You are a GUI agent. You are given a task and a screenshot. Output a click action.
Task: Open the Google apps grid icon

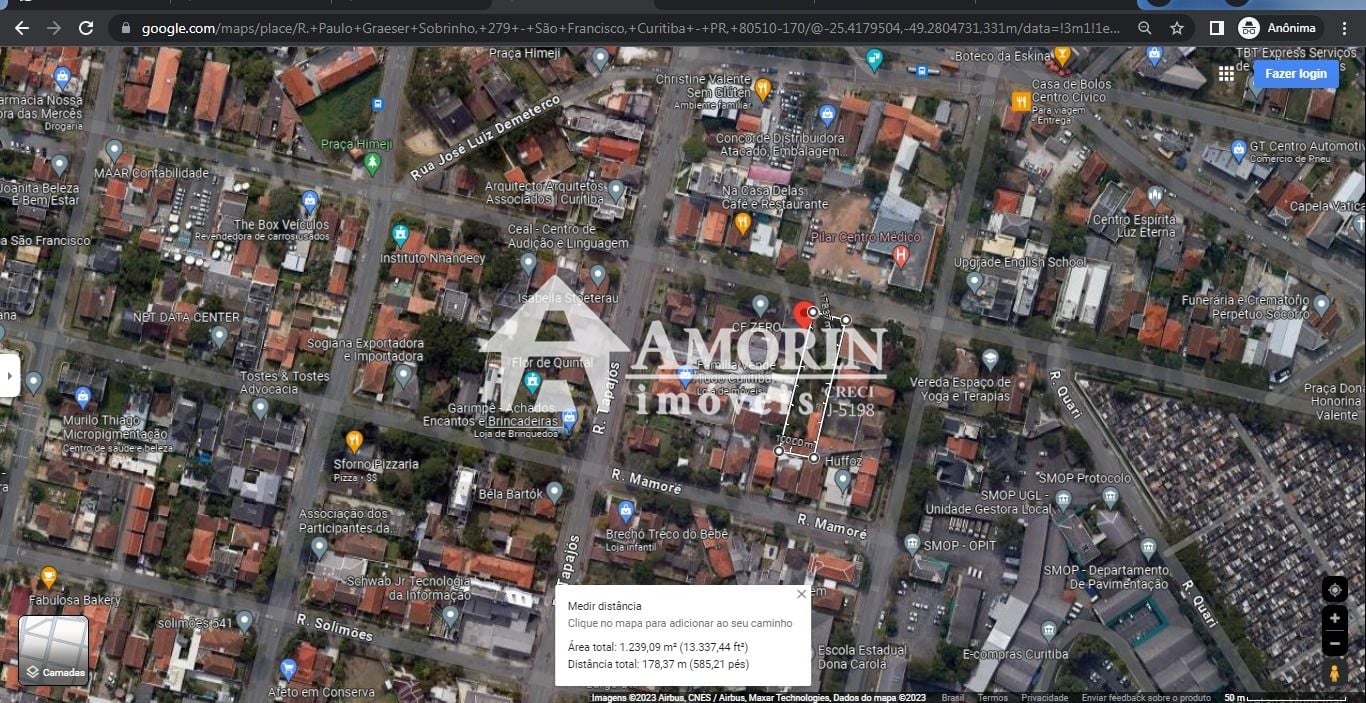pyautogui.click(x=1226, y=74)
